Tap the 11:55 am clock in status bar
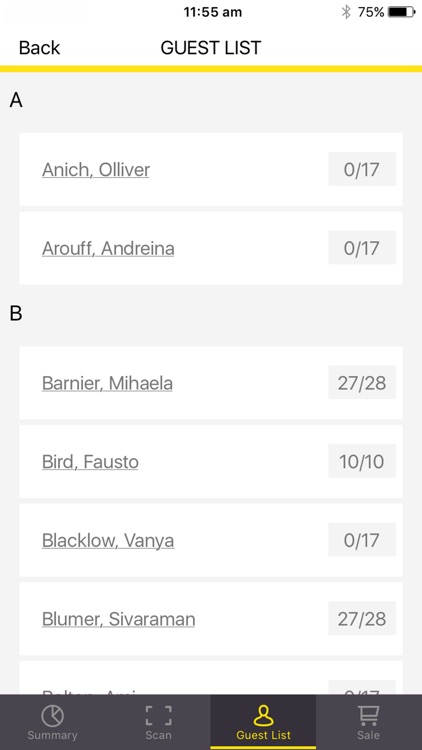This screenshot has width=422, height=750. pos(212,12)
